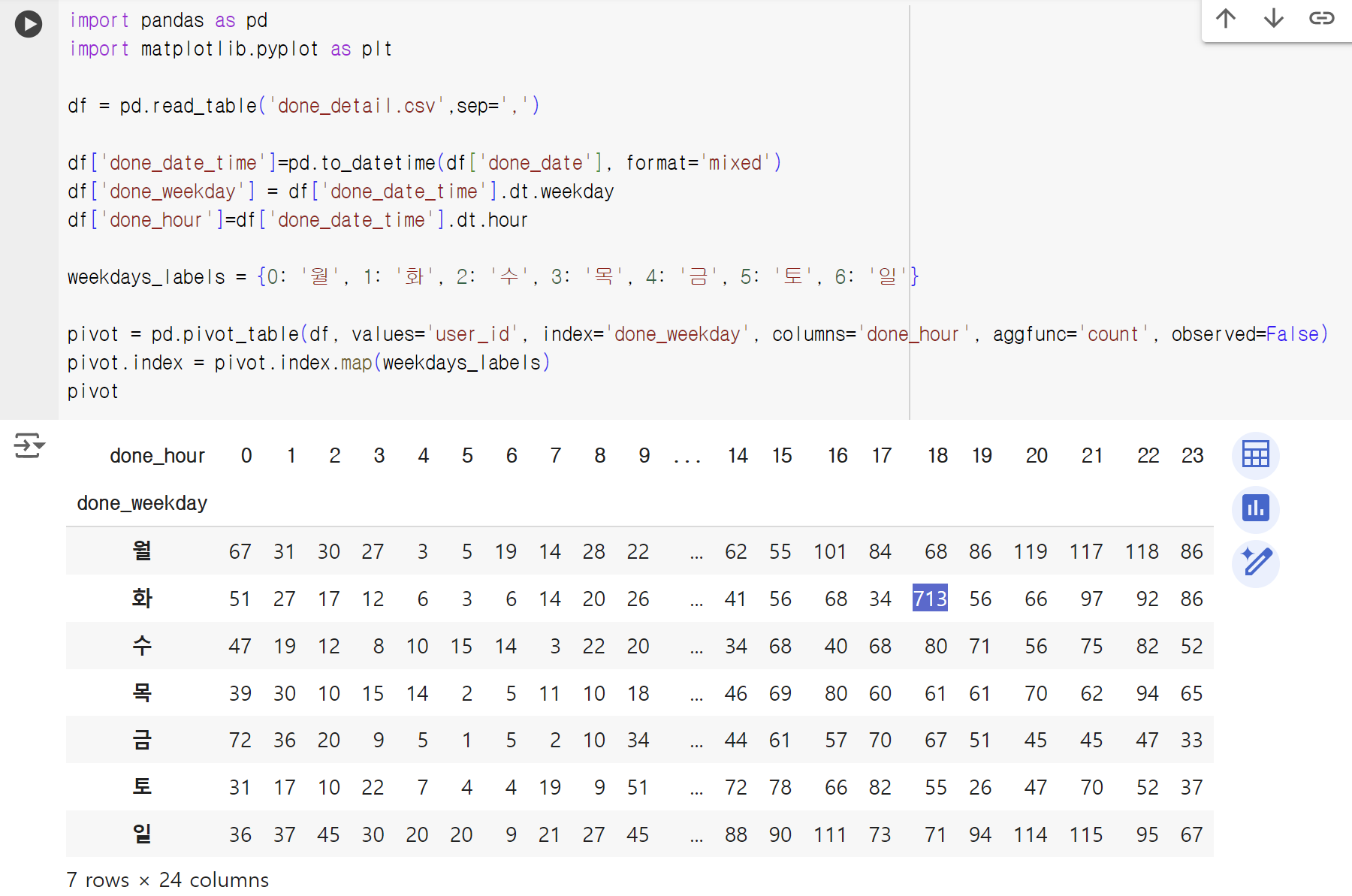
Task: Select the 금 row label
Action: point(142,740)
